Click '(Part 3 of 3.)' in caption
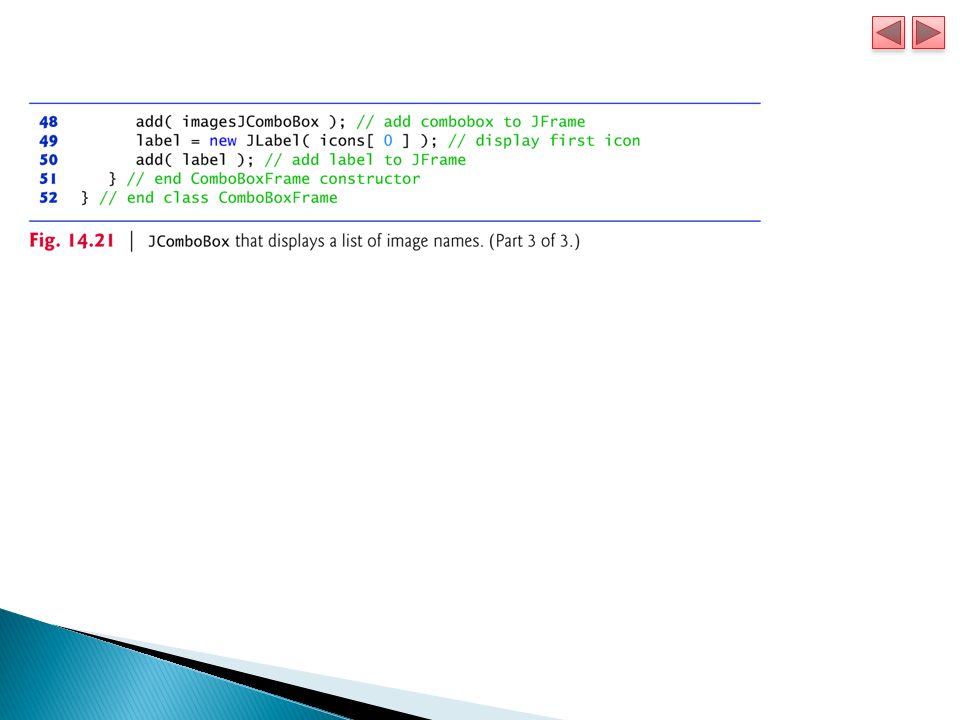Screen dimensions: 960x720 [x=534, y=241]
